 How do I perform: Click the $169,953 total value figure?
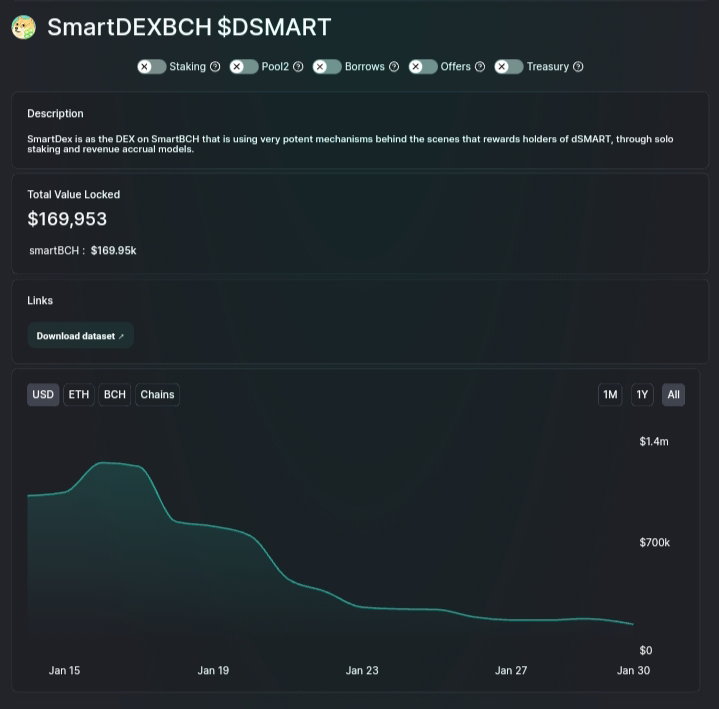pos(67,219)
